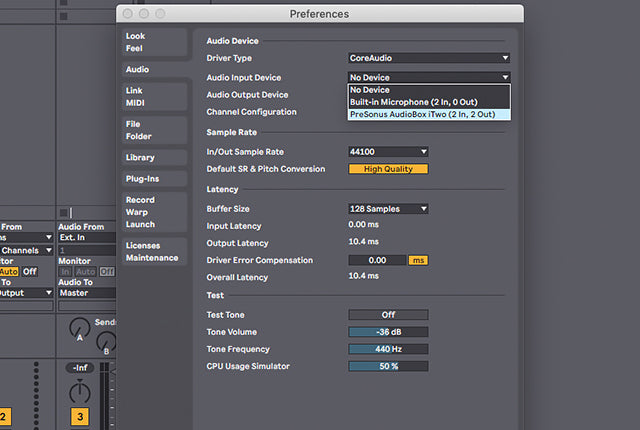Set track 2 Monitor to Off
The width and height of the screenshot is (640, 430).
click(29, 272)
